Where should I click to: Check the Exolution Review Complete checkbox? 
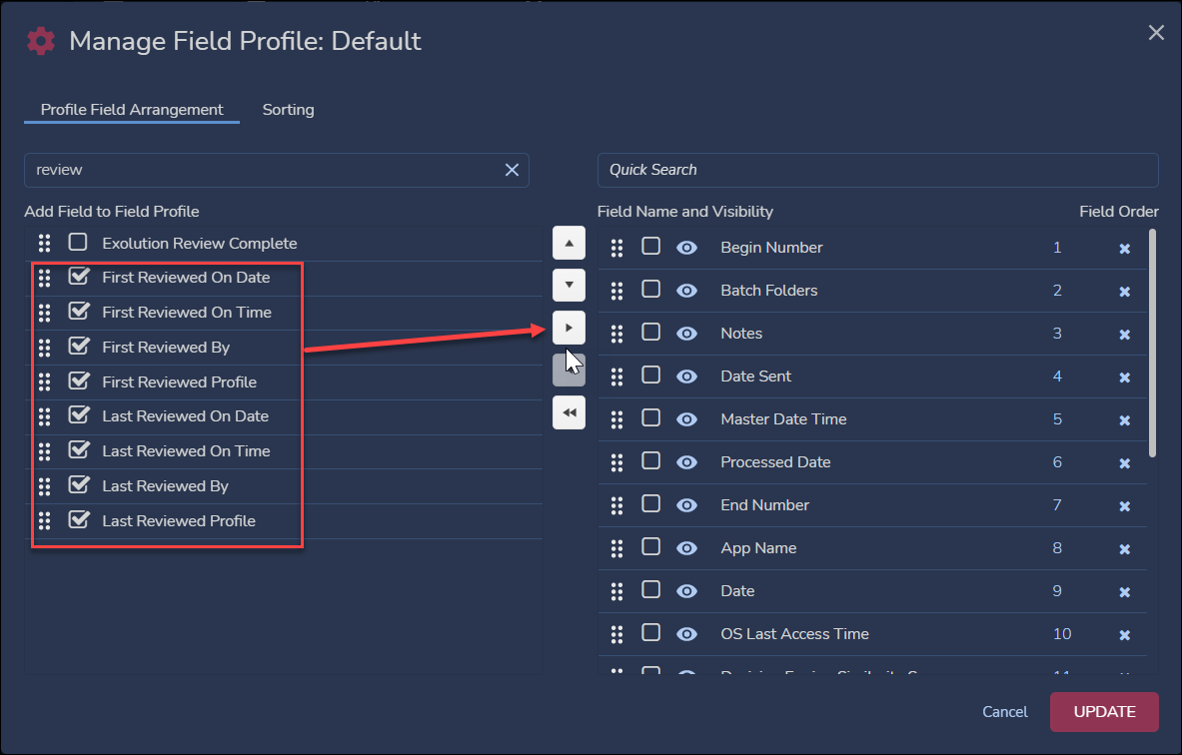[78, 243]
